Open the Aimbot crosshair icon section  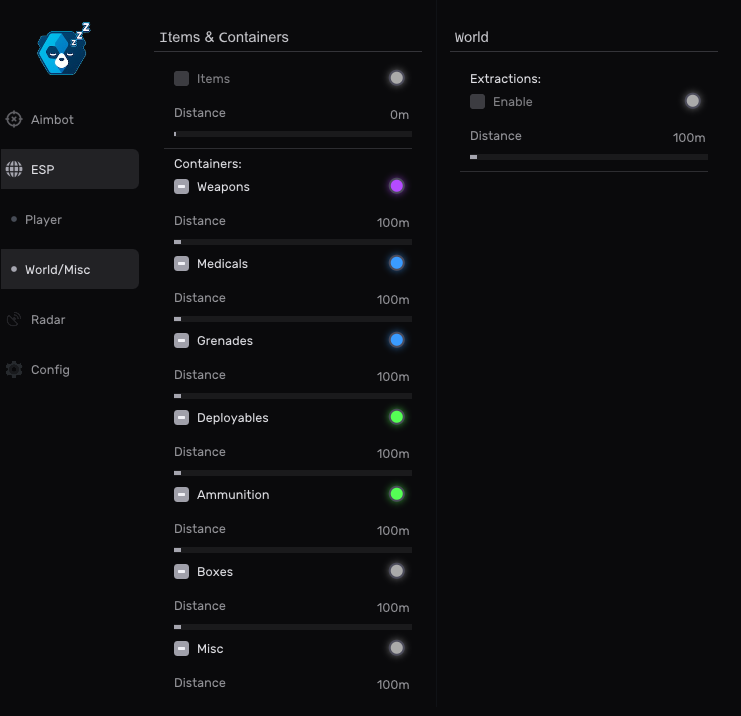point(14,120)
